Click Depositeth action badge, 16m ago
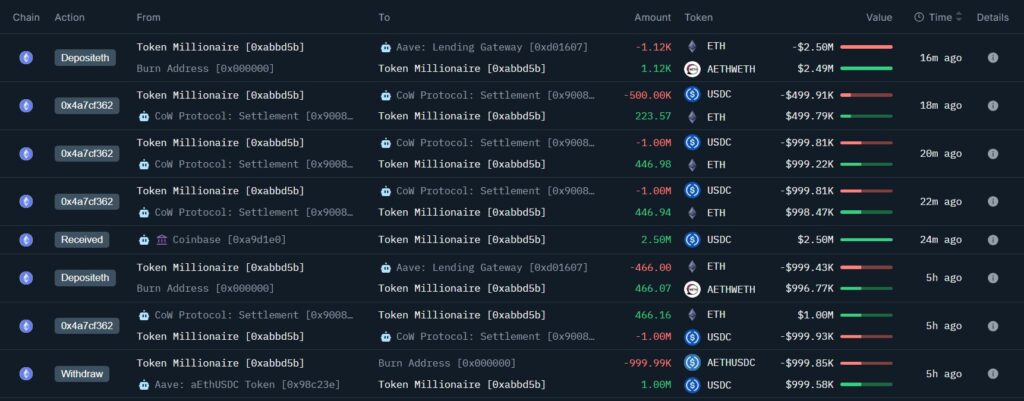Image resolution: width=1024 pixels, height=401 pixels. point(85,57)
